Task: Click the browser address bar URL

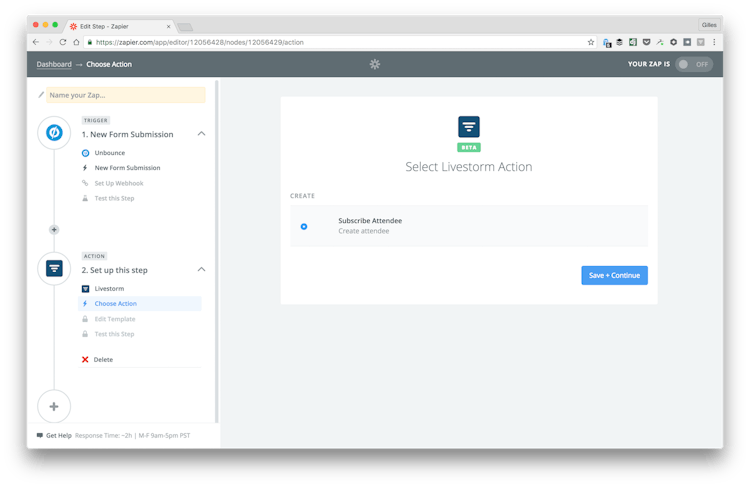Action: coord(199,42)
